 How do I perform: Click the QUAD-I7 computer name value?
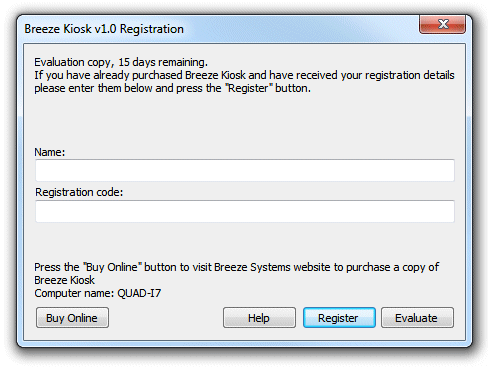pos(139,293)
